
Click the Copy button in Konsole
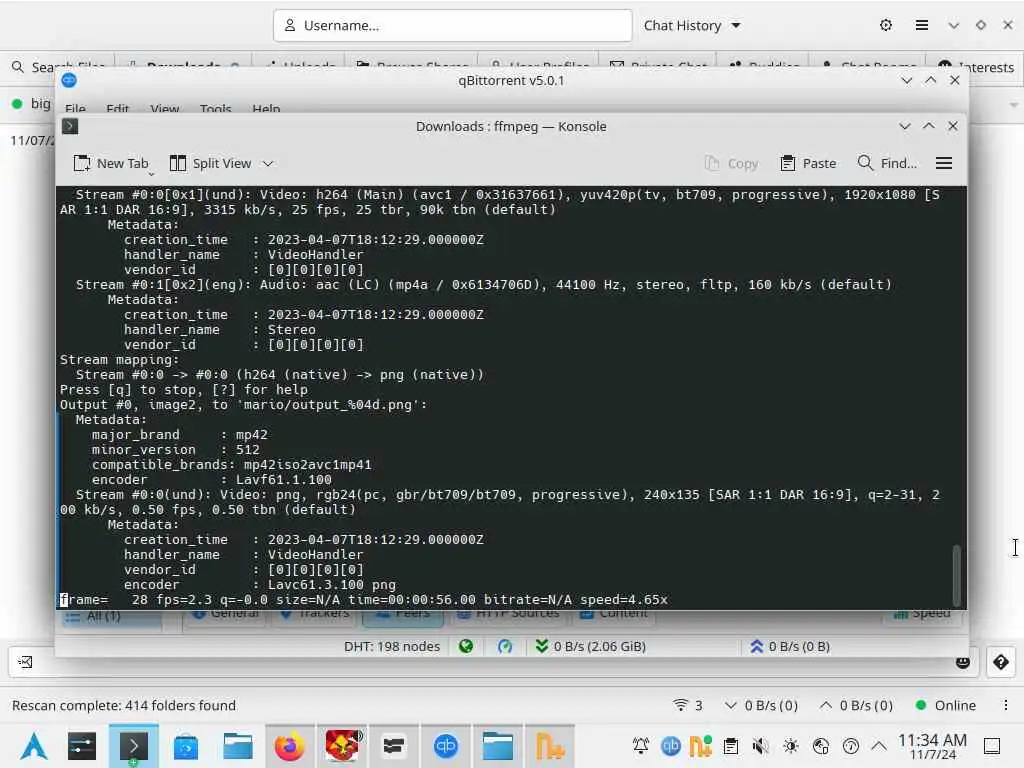click(731, 163)
